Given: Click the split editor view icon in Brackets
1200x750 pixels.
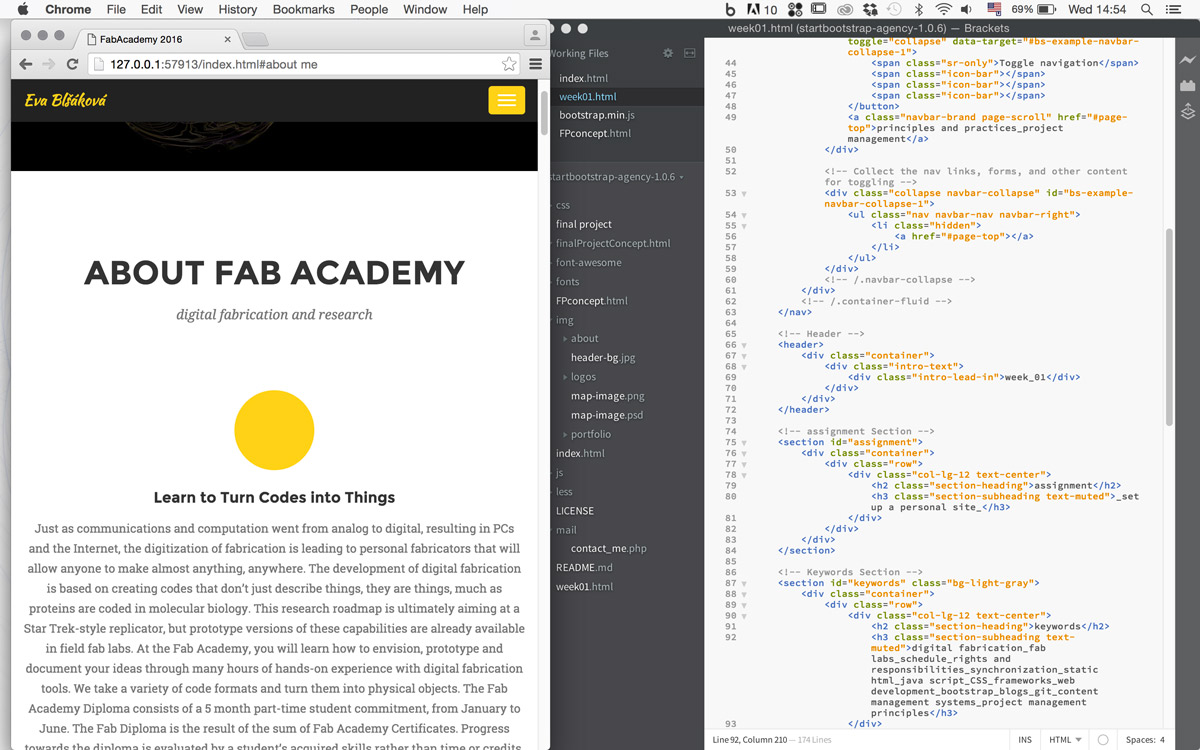Looking at the screenshot, I should click(x=689, y=53).
